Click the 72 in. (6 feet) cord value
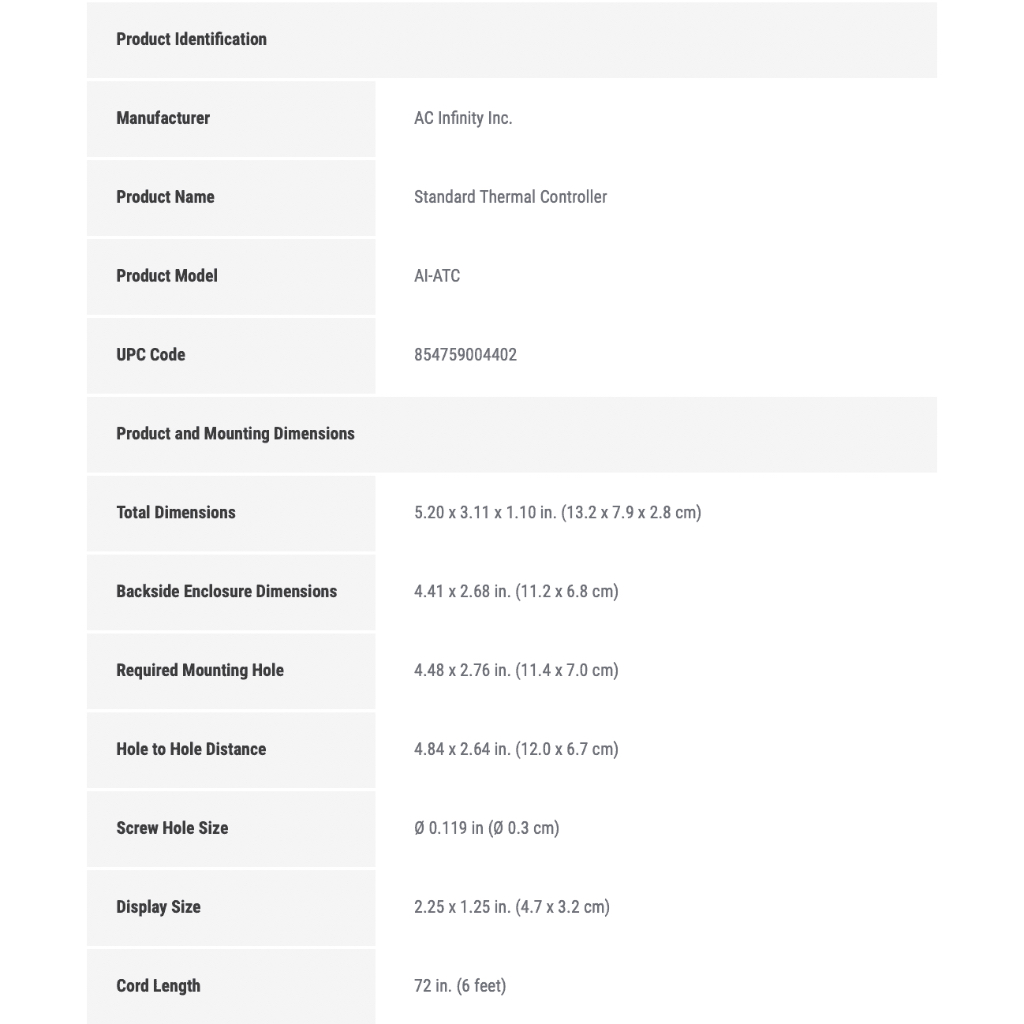Viewport: 1024px width, 1024px height. (460, 987)
